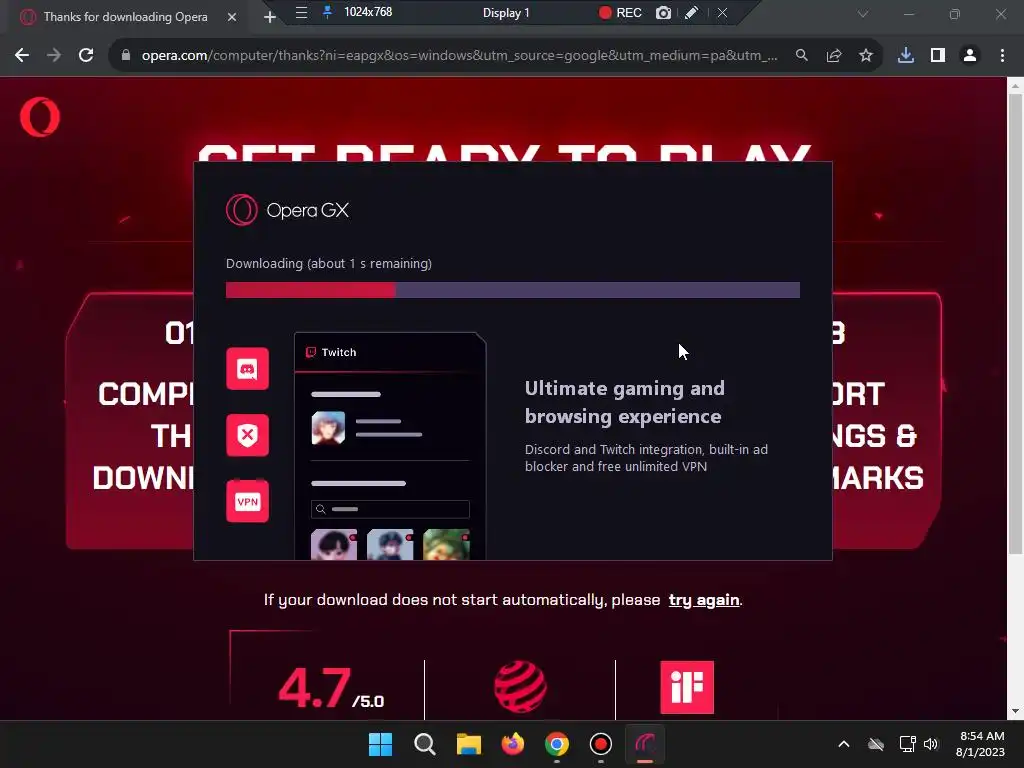This screenshot has width=1024, height=768.
Task: Click the browser forward arrow
Action: coord(54,56)
